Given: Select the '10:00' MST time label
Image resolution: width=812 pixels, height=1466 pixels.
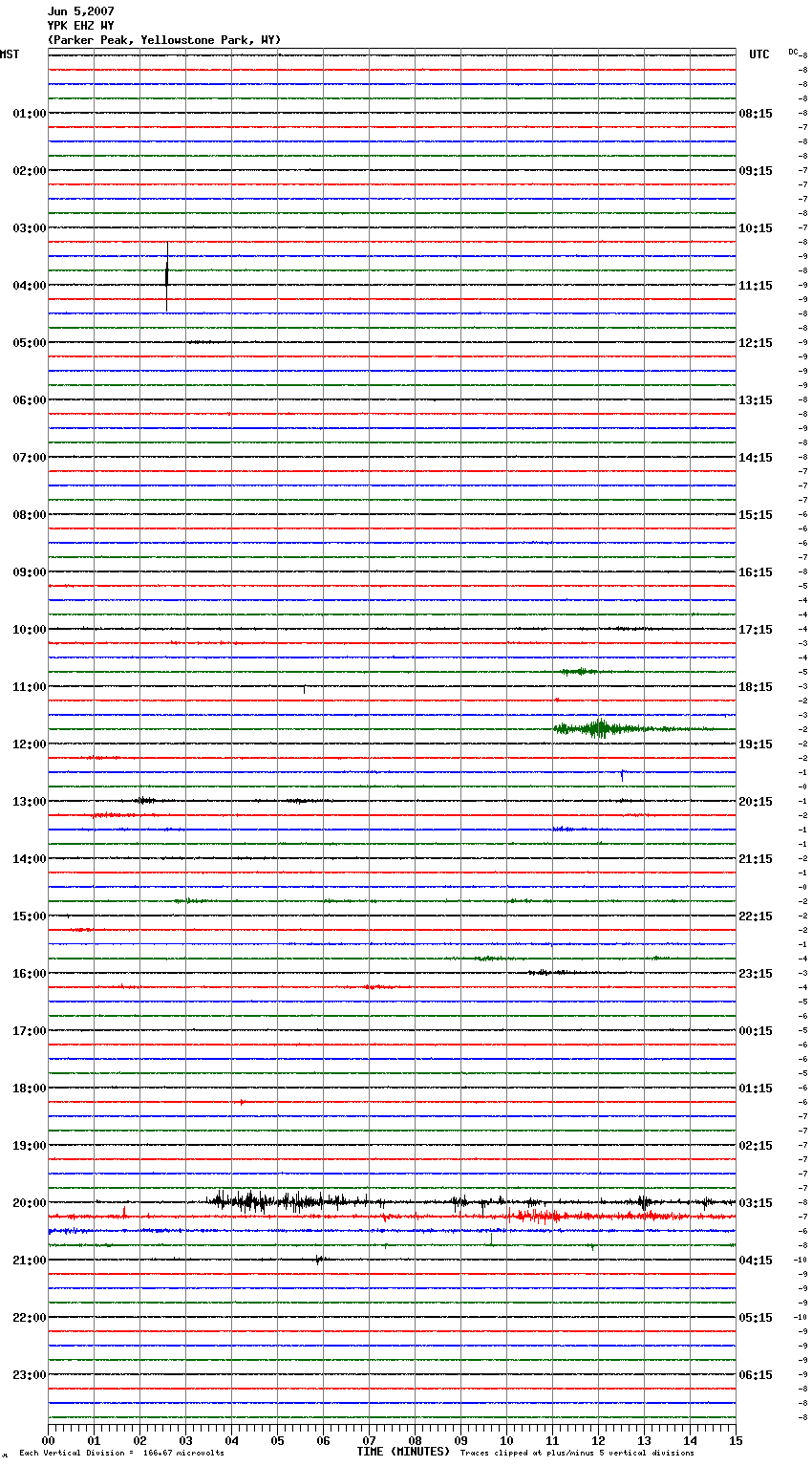Looking at the screenshot, I should pyautogui.click(x=30, y=630).
